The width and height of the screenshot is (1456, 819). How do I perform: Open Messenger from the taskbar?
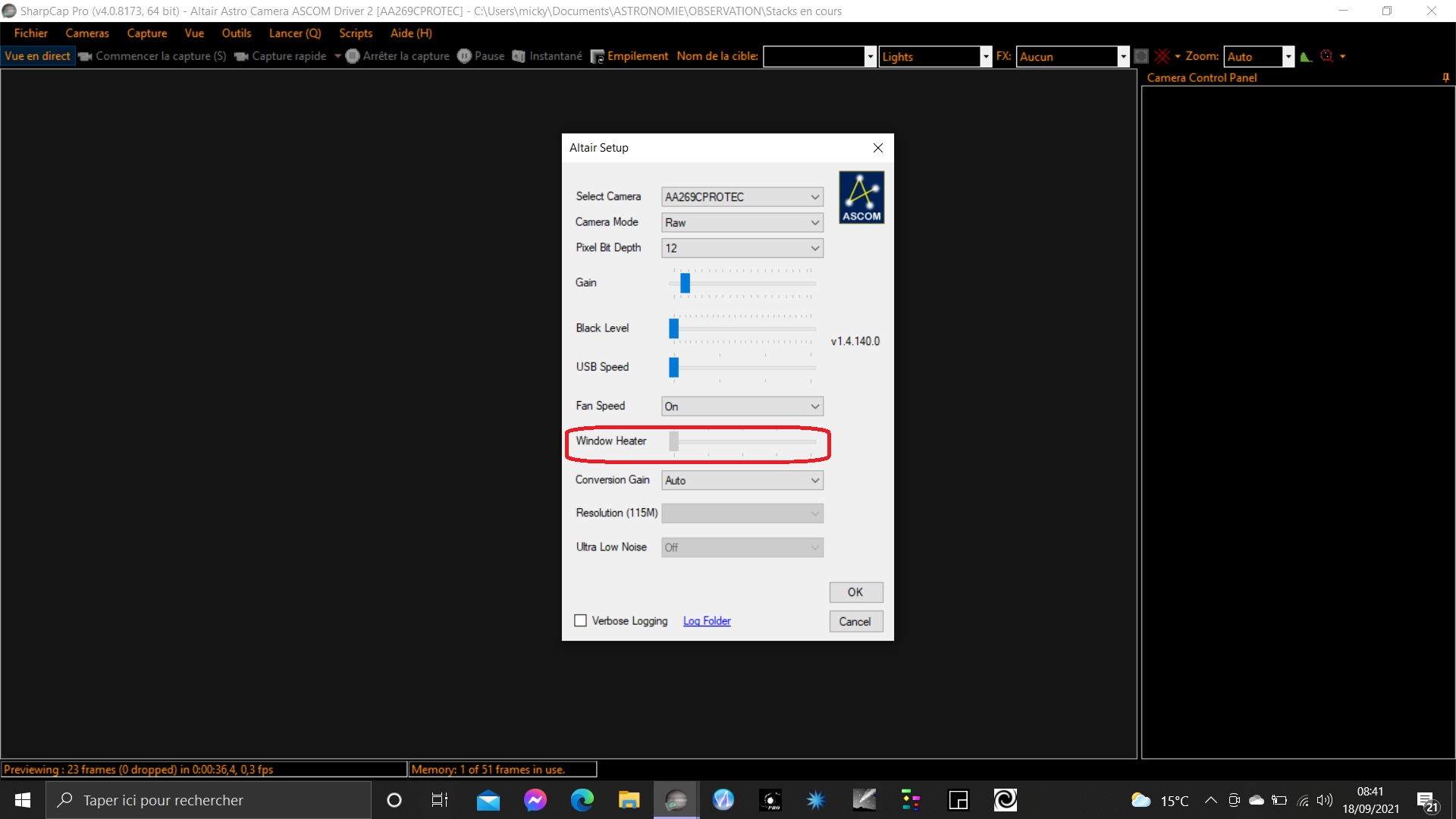click(x=535, y=800)
